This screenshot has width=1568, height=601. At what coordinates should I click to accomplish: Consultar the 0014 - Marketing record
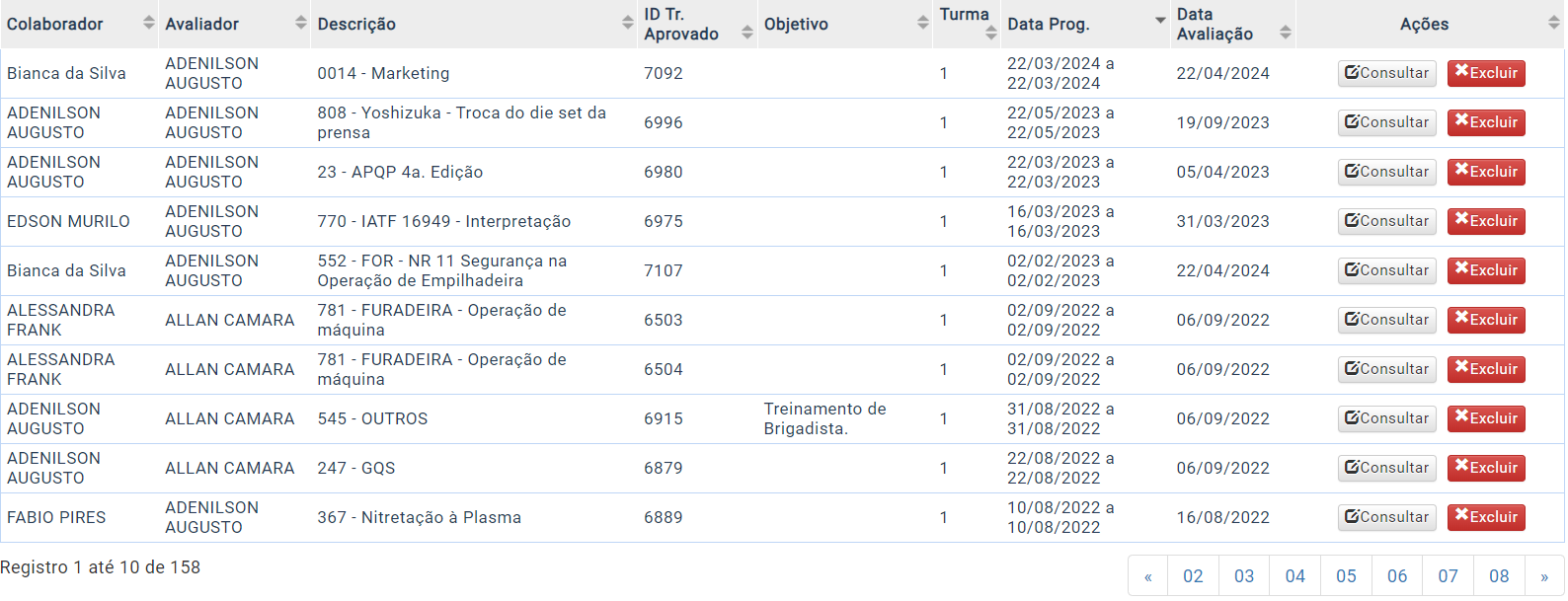coord(1387,73)
